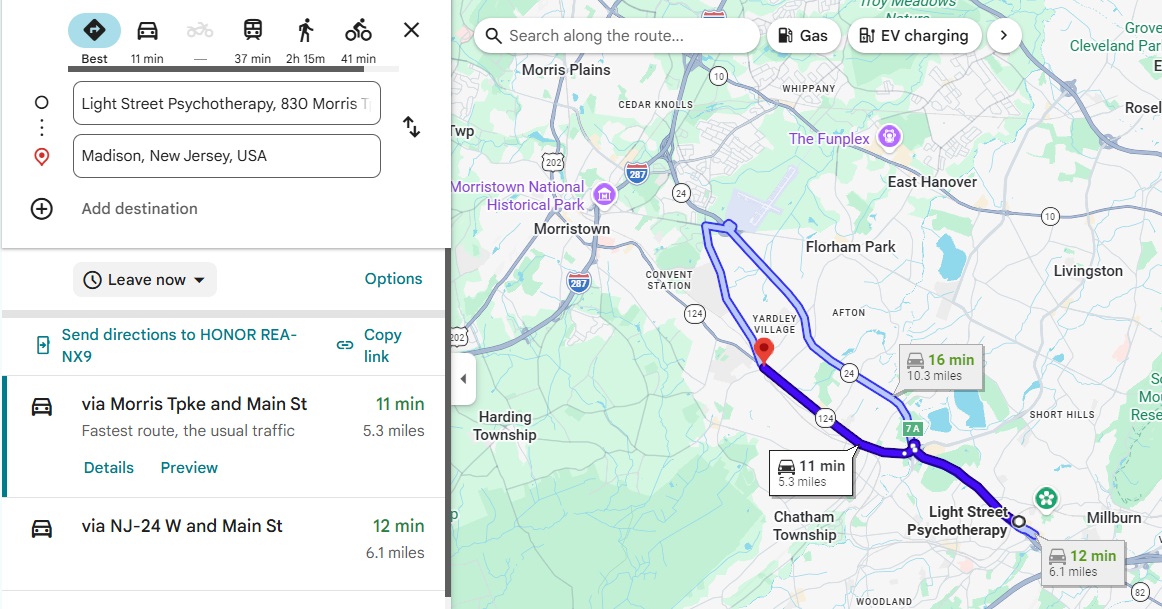Filter by Gas stations chip
Viewport: 1162px width, 609px height.
coord(803,36)
